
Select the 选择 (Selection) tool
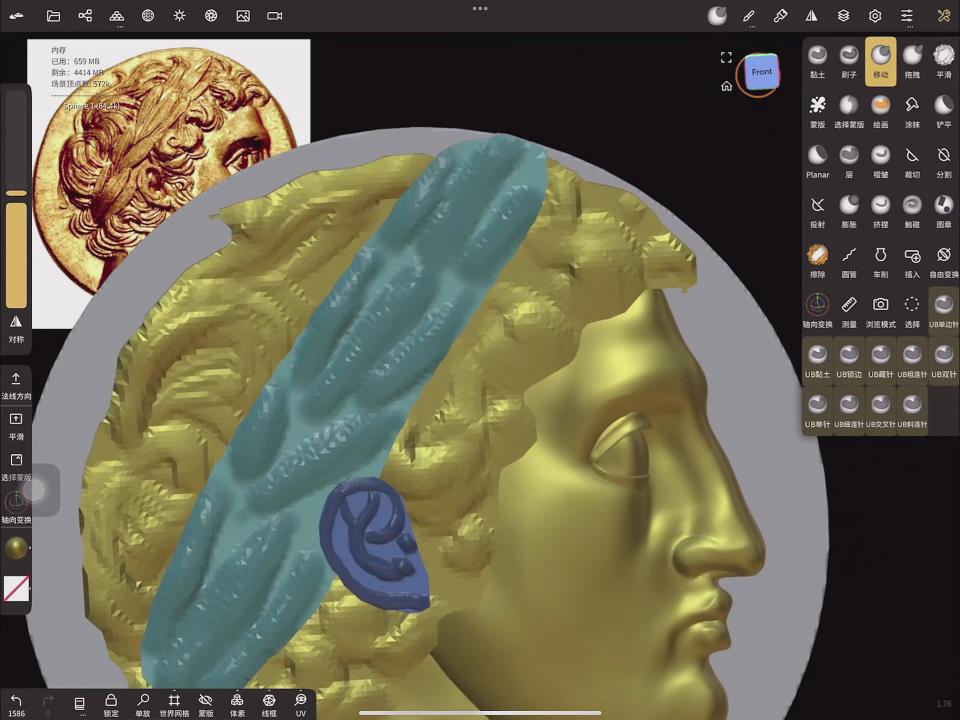pyautogui.click(x=912, y=311)
